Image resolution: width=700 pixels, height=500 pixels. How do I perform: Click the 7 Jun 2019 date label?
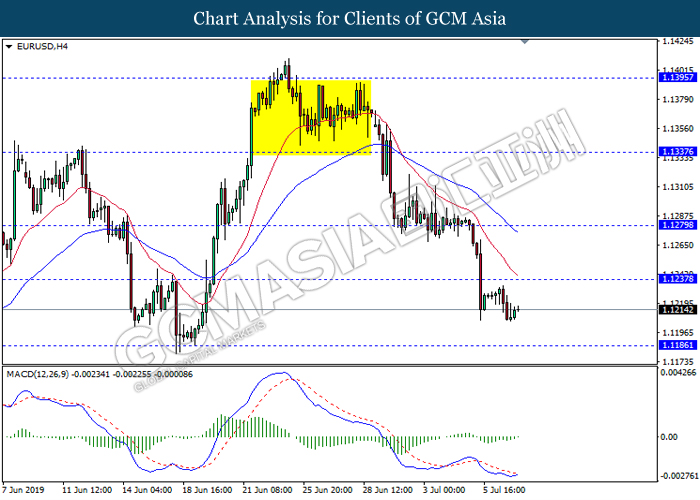click(x=23, y=490)
